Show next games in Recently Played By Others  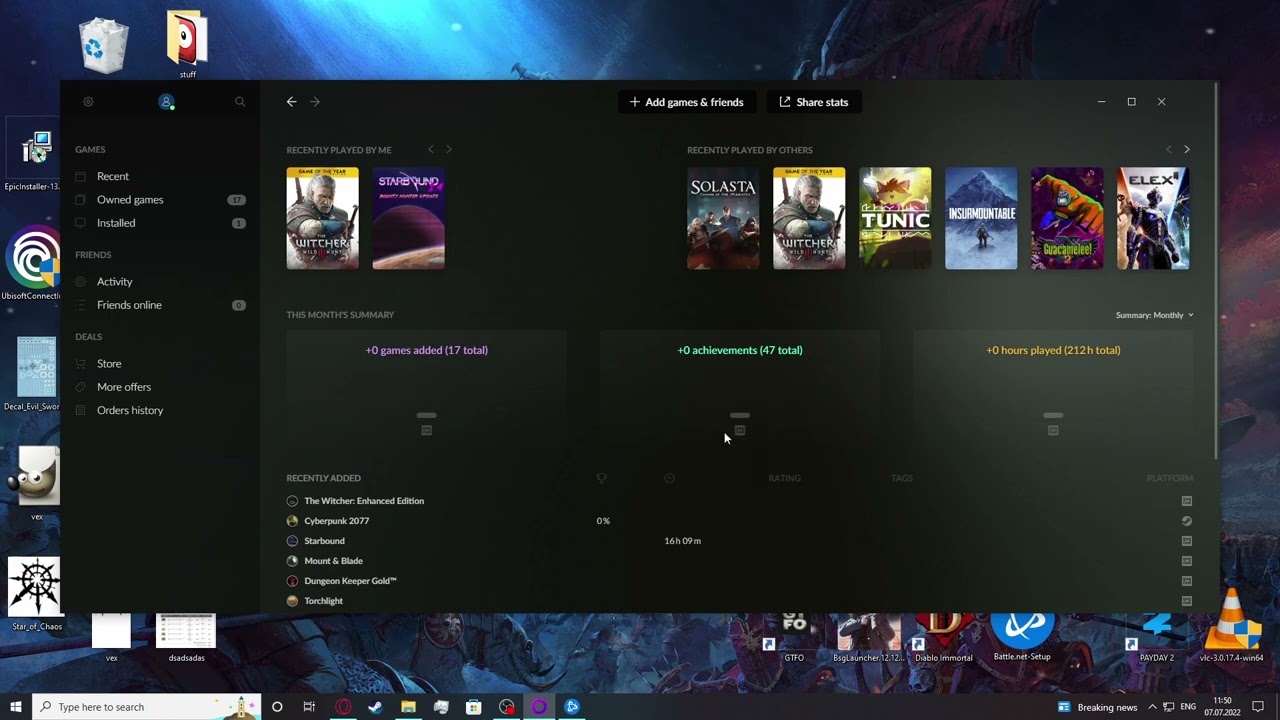(x=1187, y=149)
